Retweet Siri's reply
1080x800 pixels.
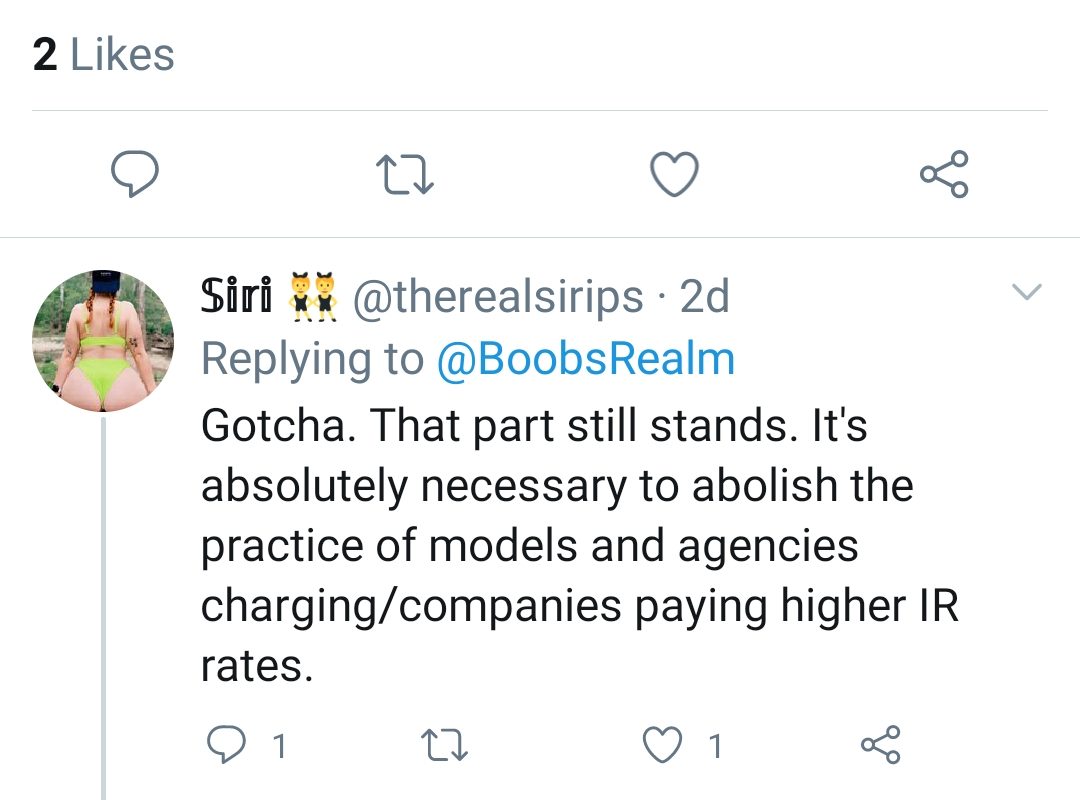[444, 746]
